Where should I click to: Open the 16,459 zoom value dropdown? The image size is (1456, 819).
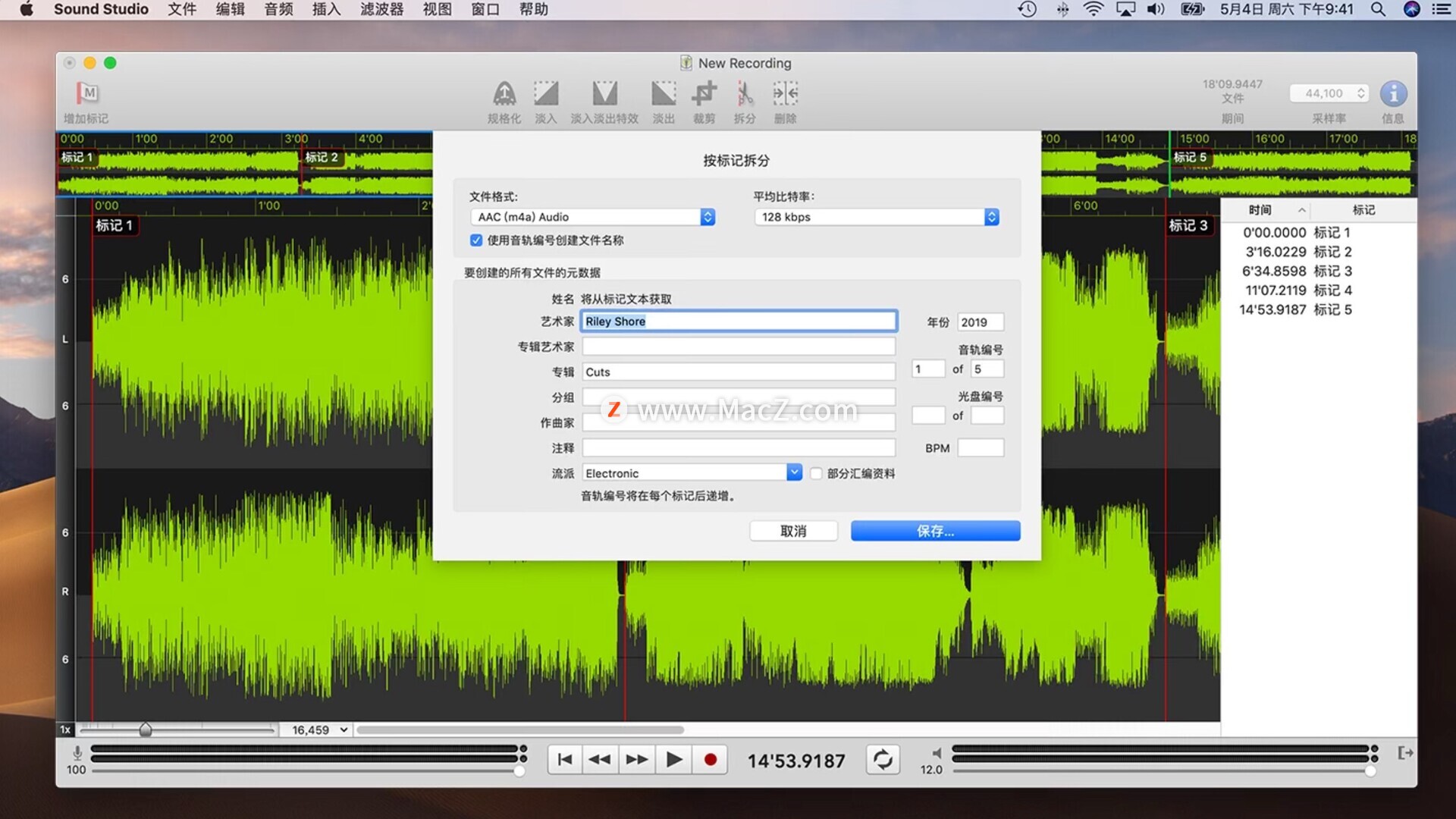[x=320, y=730]
